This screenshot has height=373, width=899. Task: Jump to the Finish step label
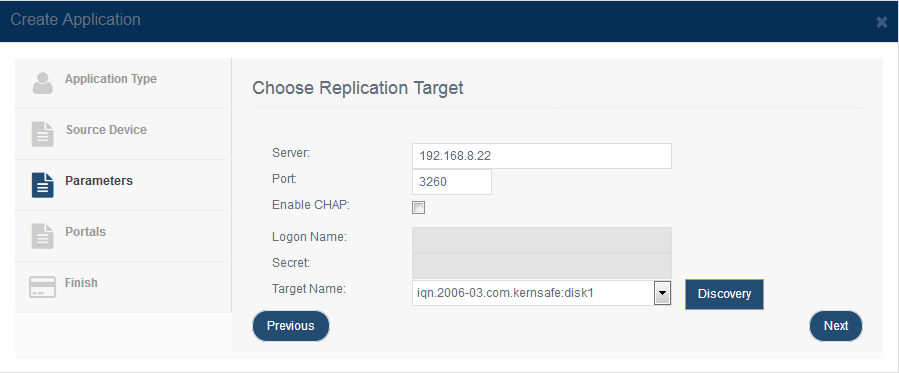point(81,282)
